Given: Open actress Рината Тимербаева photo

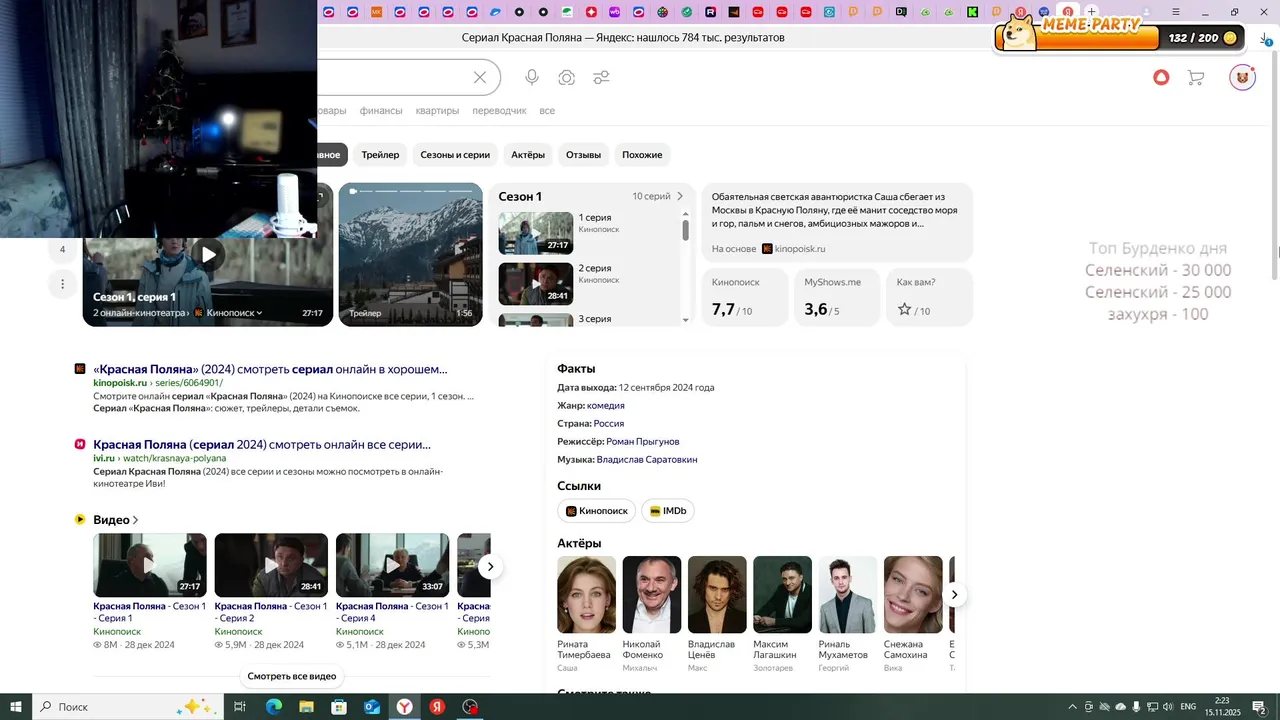Looking at the screenshot, I should click(x=586, y=594).
